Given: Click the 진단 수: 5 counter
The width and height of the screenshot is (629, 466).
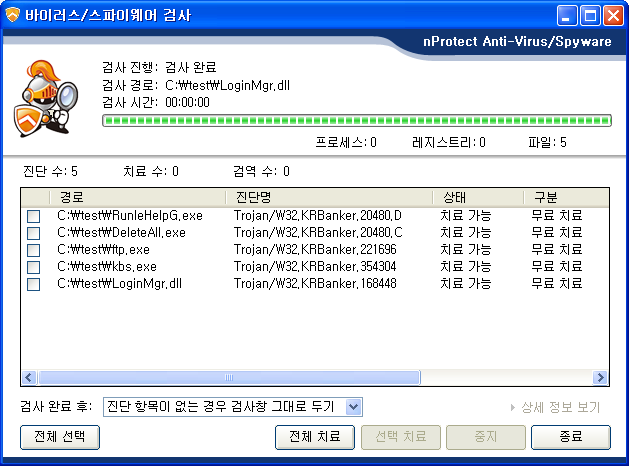Looking at the screenshot, I should tap(50, 172).
